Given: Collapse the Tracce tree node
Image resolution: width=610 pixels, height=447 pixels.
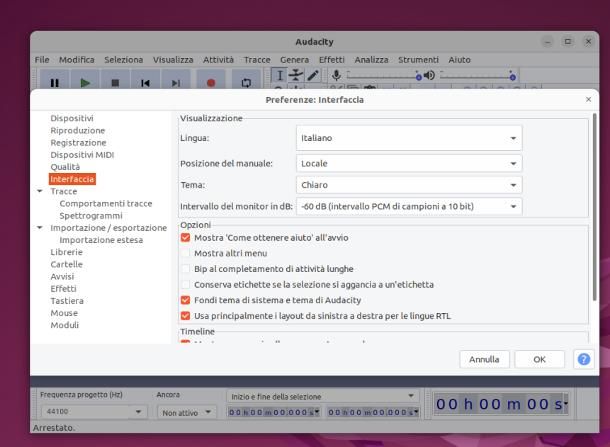Looking at the screenshot, I should (x=40, y=191).
